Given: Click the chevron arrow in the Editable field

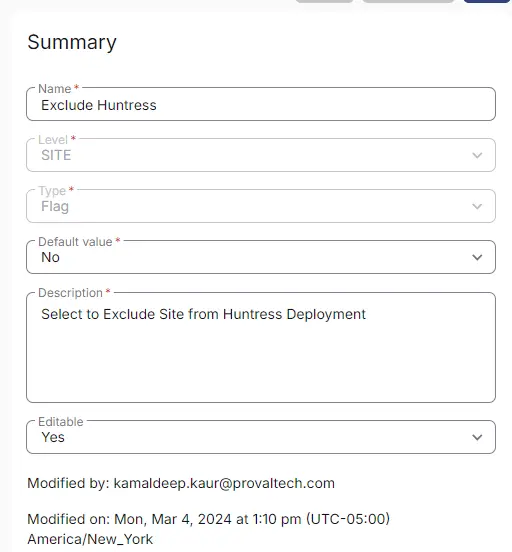Looking at the screenshot, I should coord(477,437).
